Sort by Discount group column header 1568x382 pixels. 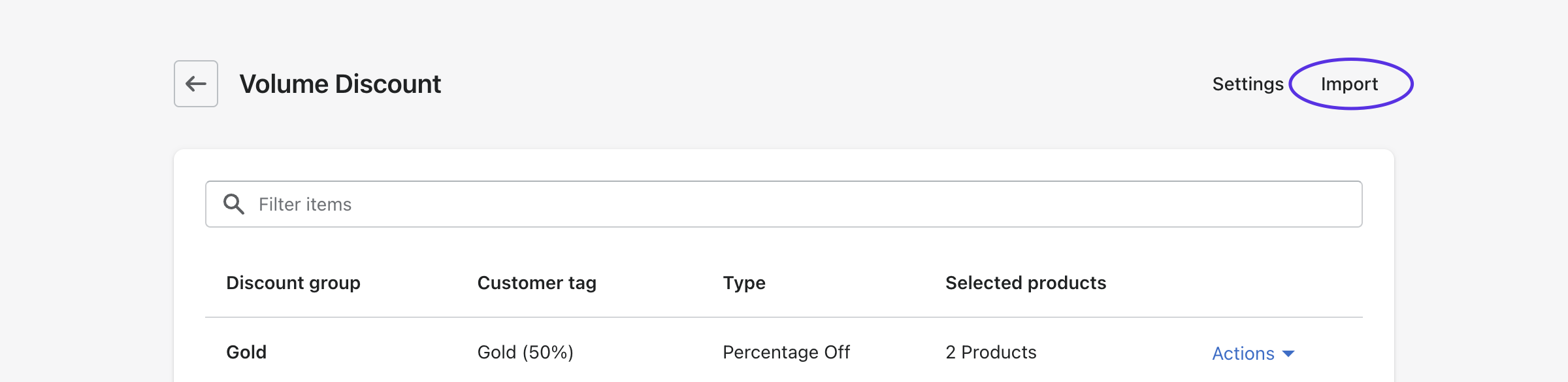(293, 283)
